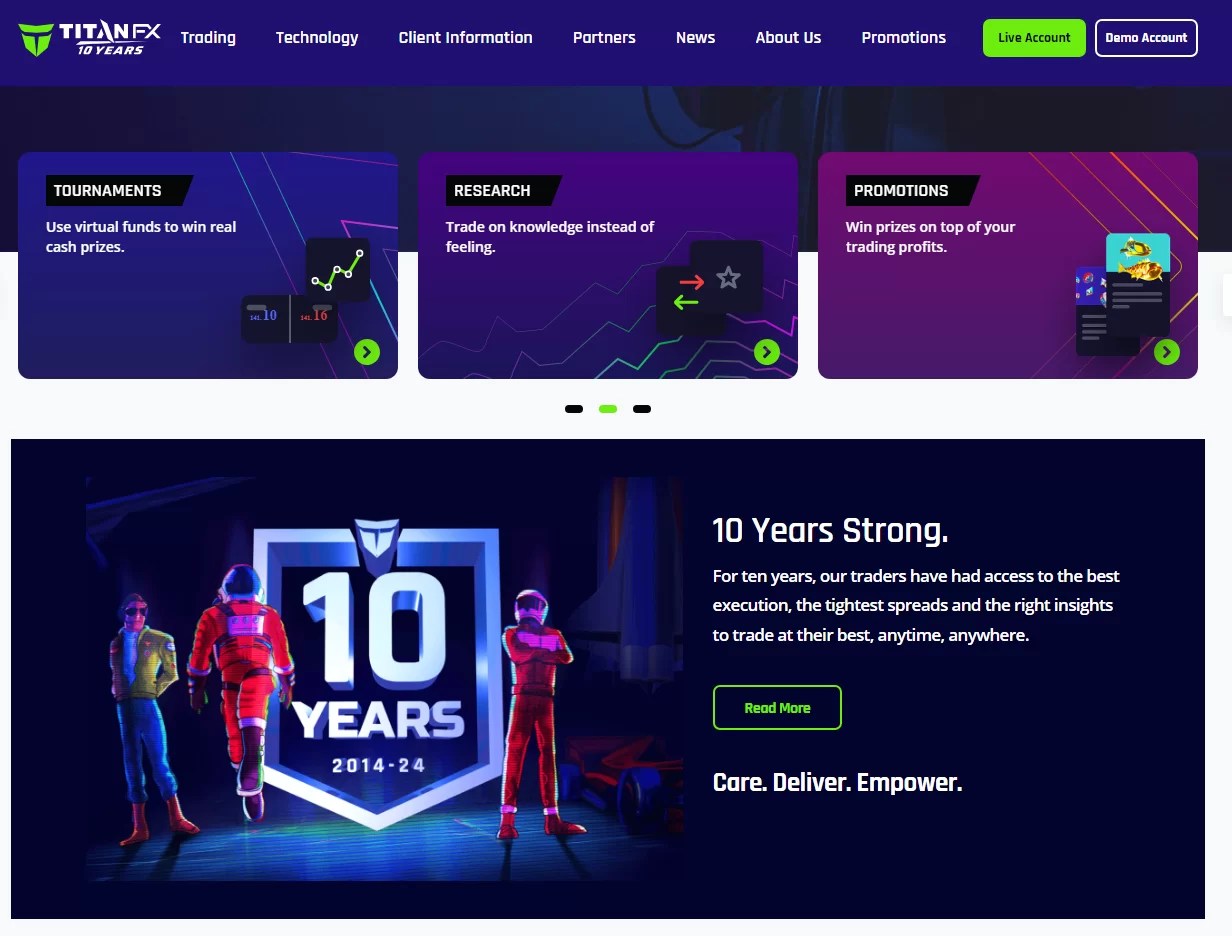Select the third carousel dot

pos(642,408)
